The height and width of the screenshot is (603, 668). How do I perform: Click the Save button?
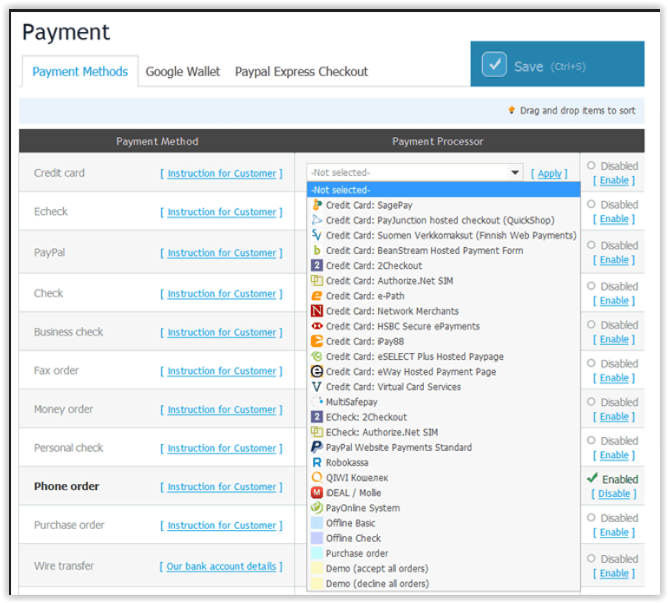pyautogui.click(x=557, y=64)
